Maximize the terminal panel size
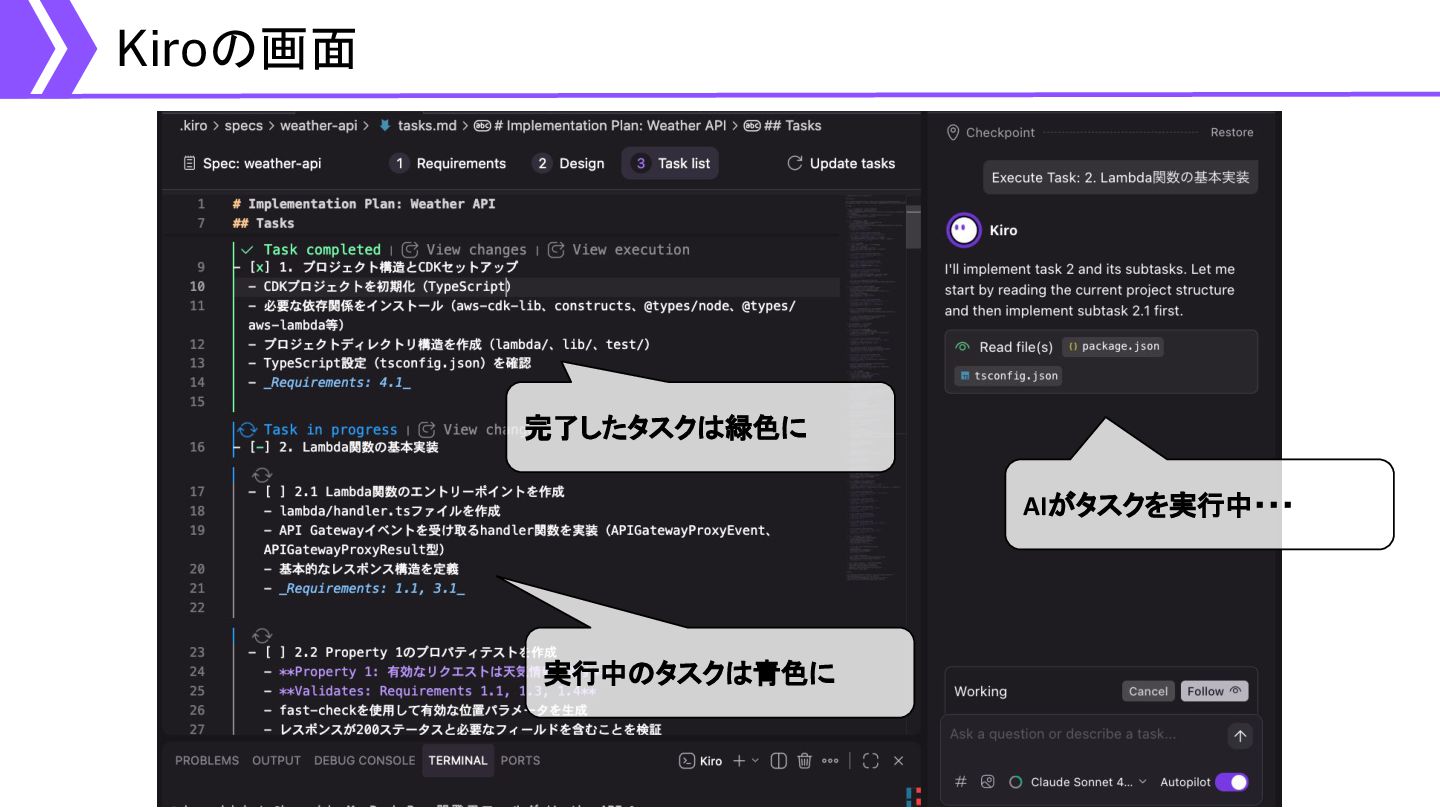The height and width of the screenshot is (810, 1440). click(870, 761)
